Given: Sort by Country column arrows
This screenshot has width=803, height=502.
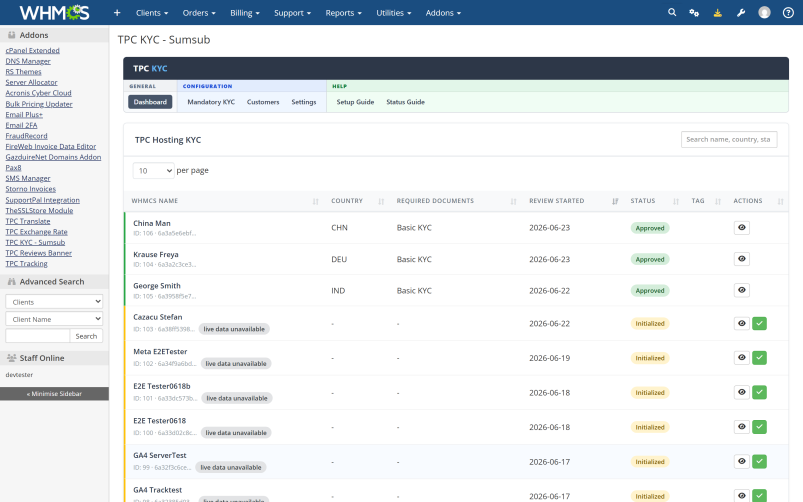Looking at the screenshot, I should 381,201.
